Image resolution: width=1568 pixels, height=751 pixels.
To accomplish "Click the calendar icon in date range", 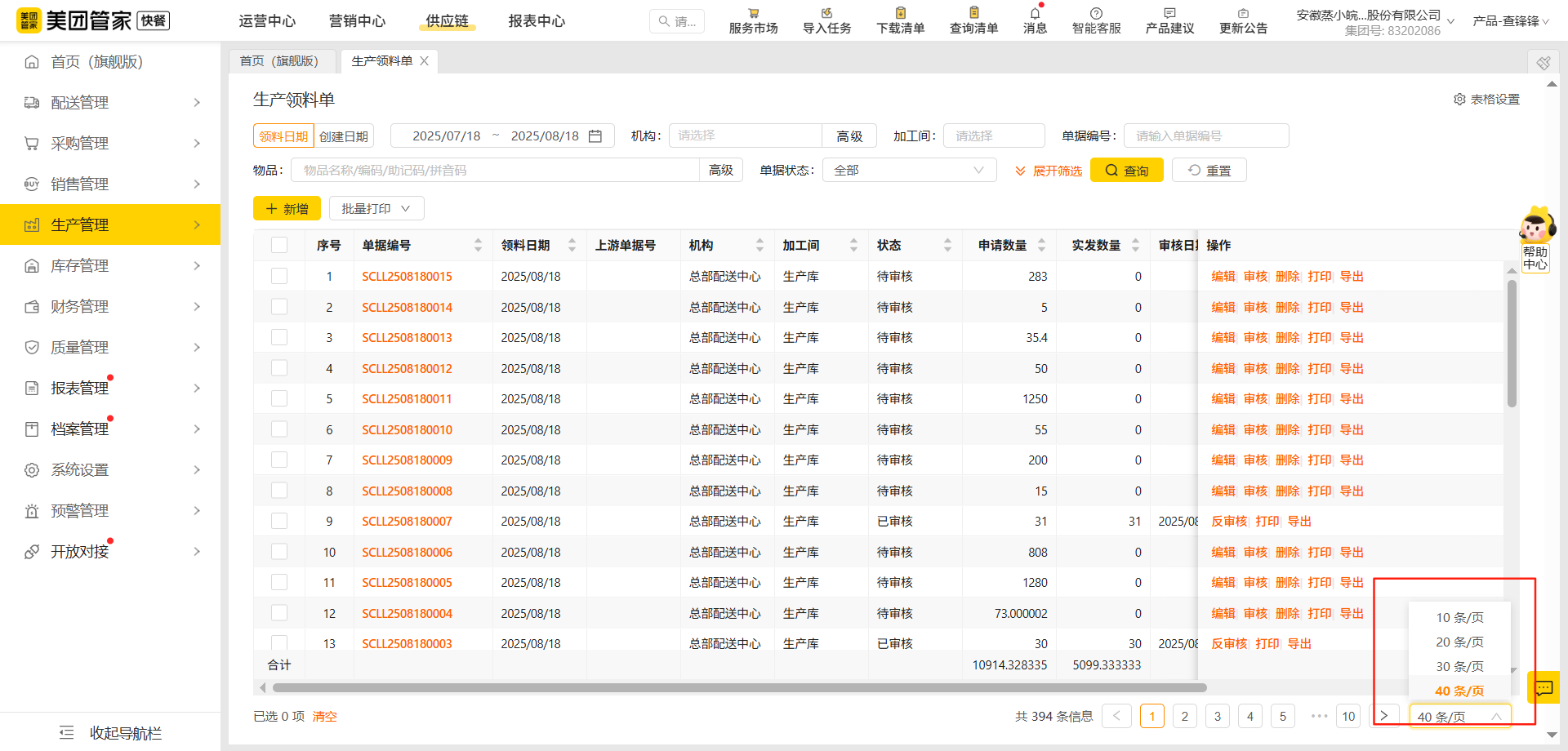I will pos(595,136).
